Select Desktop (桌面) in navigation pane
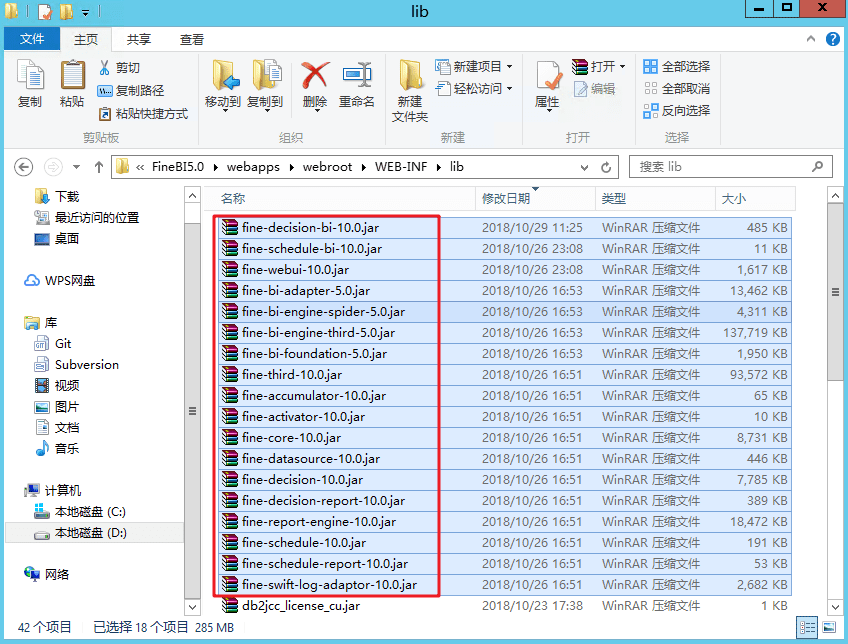The height and width of the screenshot is (644, 848). pyautogui.click(x=57, y=238)
